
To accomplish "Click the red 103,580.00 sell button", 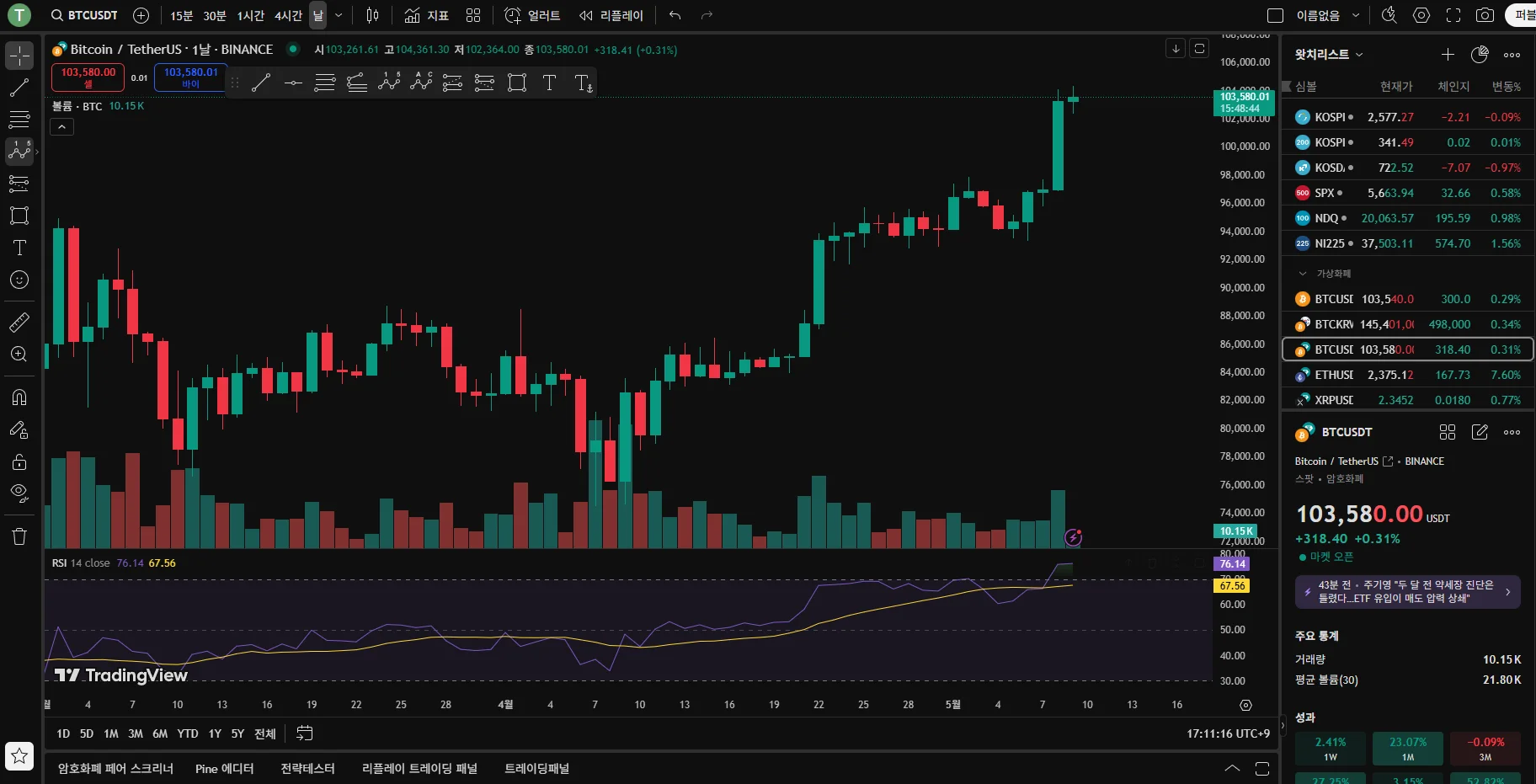I will click(88, 77).
